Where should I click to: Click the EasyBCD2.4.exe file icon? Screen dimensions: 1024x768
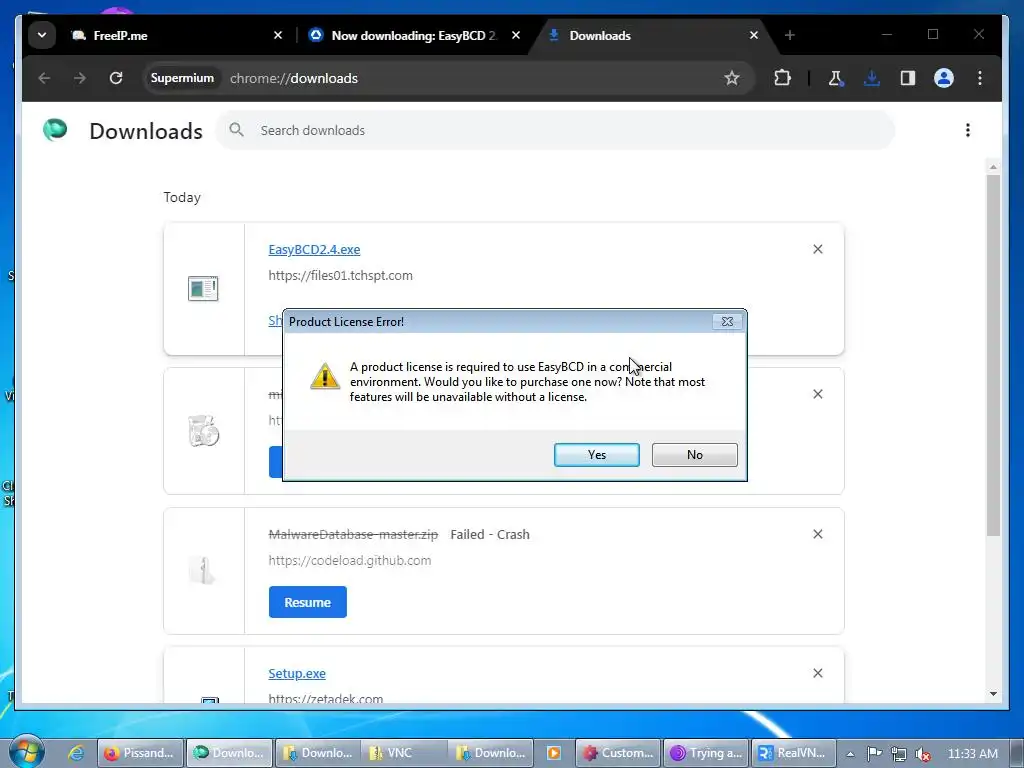point(203,288)
